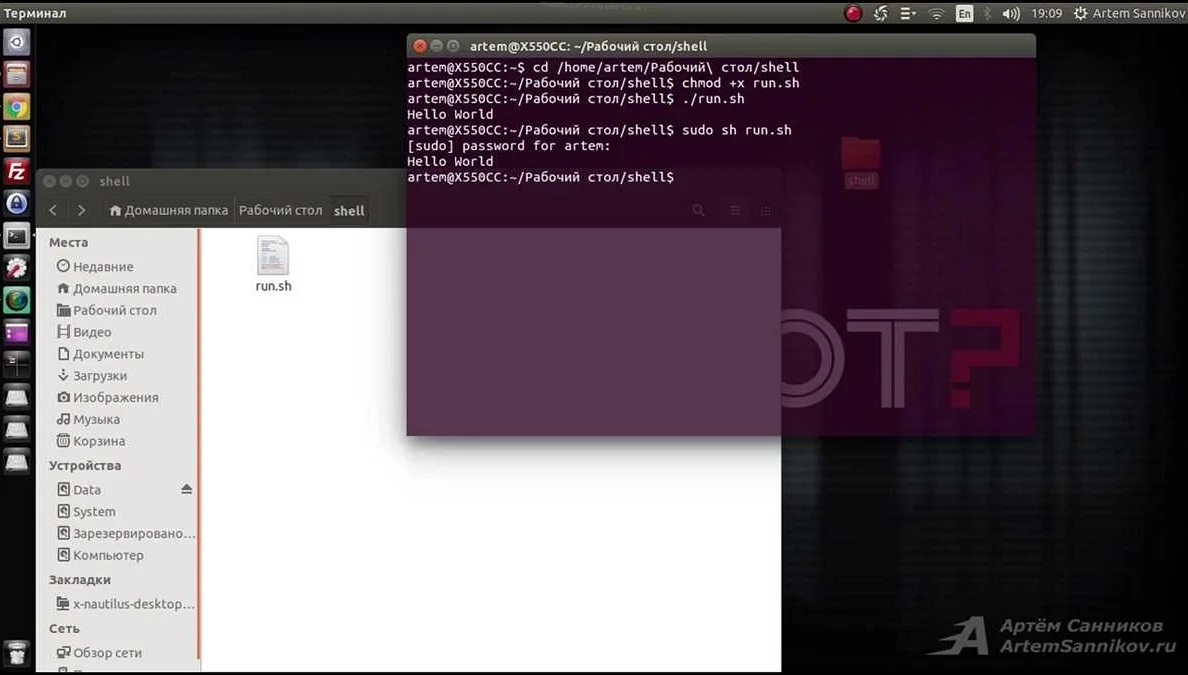Click the Bluetooth indicator in top panel
Viewport: 1188px width, 675px height.
(x=987, y=13)
